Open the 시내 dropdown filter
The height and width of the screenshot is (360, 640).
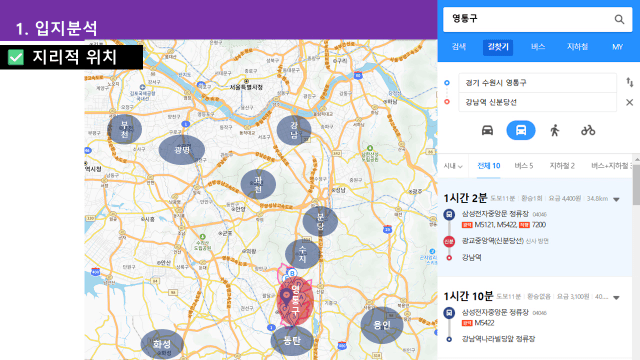point(453,166)
